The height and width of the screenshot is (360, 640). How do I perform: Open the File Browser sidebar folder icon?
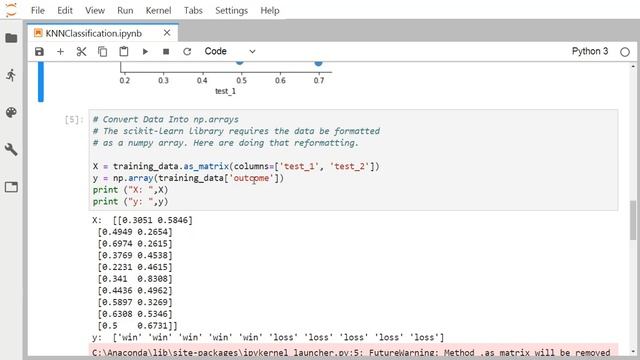(11, 38)
